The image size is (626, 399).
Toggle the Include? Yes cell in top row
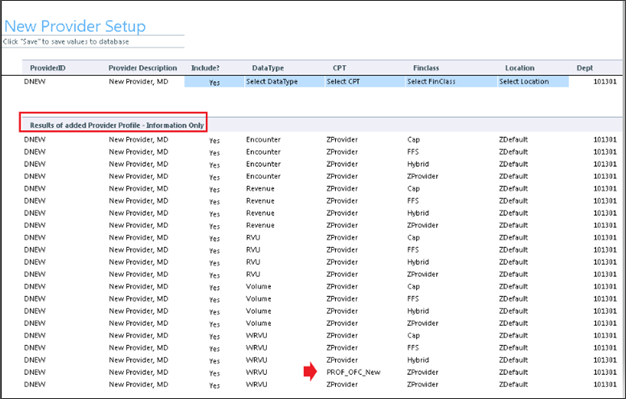[214, 82]
